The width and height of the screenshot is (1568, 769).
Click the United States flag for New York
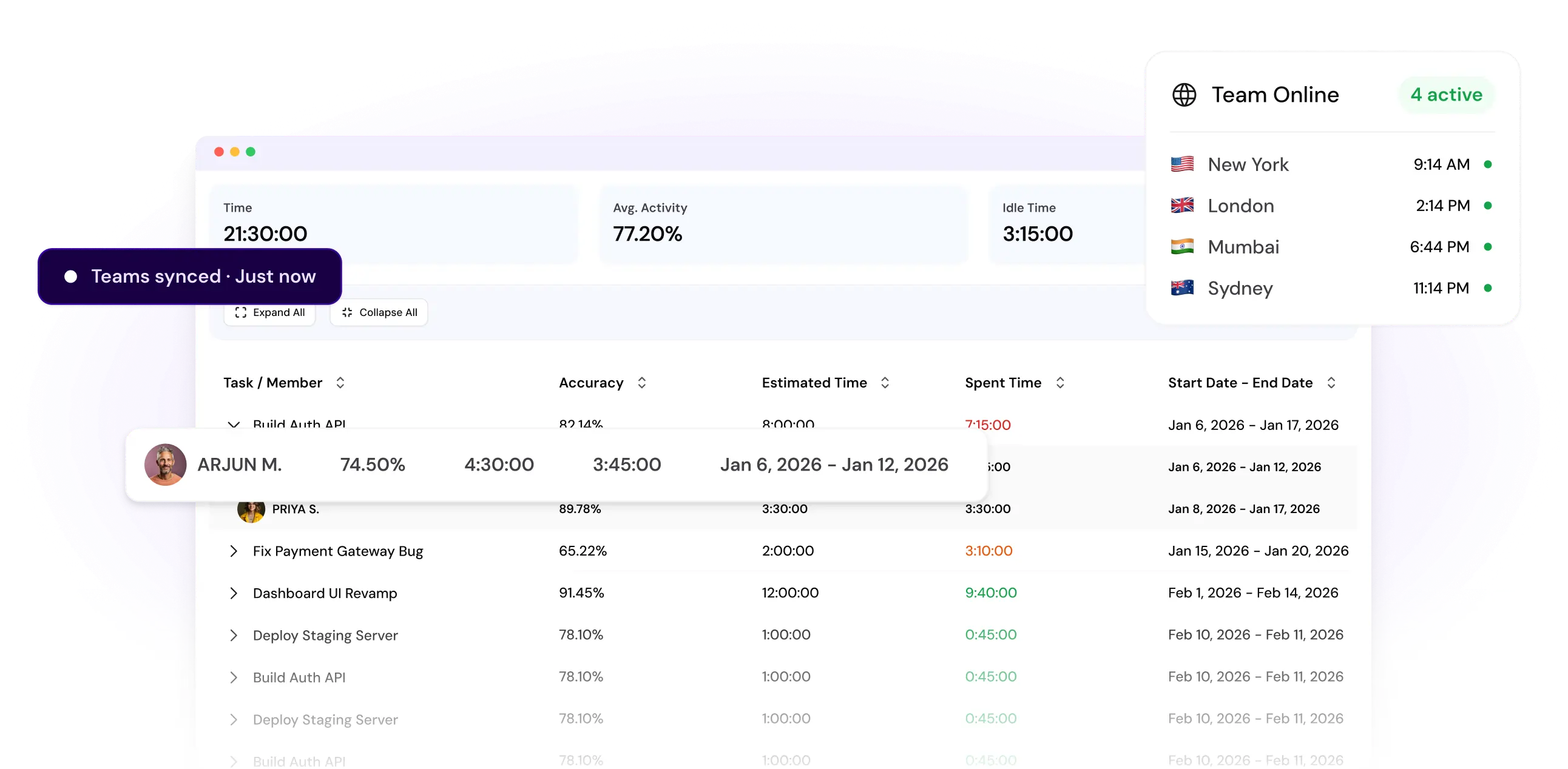pos(1182,164)
